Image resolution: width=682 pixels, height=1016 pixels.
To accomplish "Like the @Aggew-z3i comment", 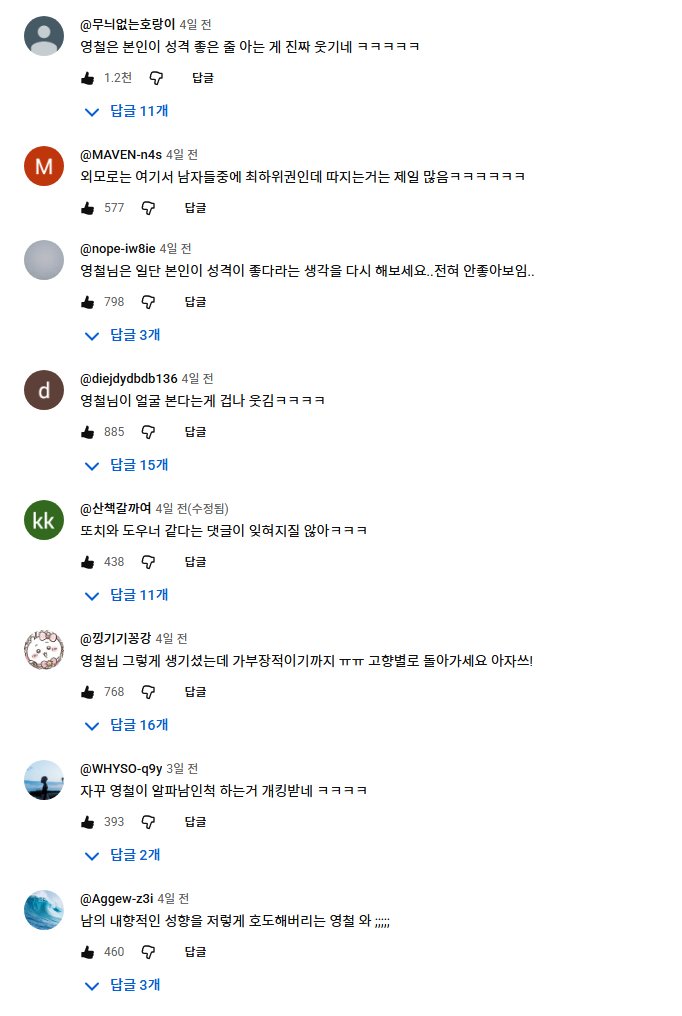I will click(88, 952).
